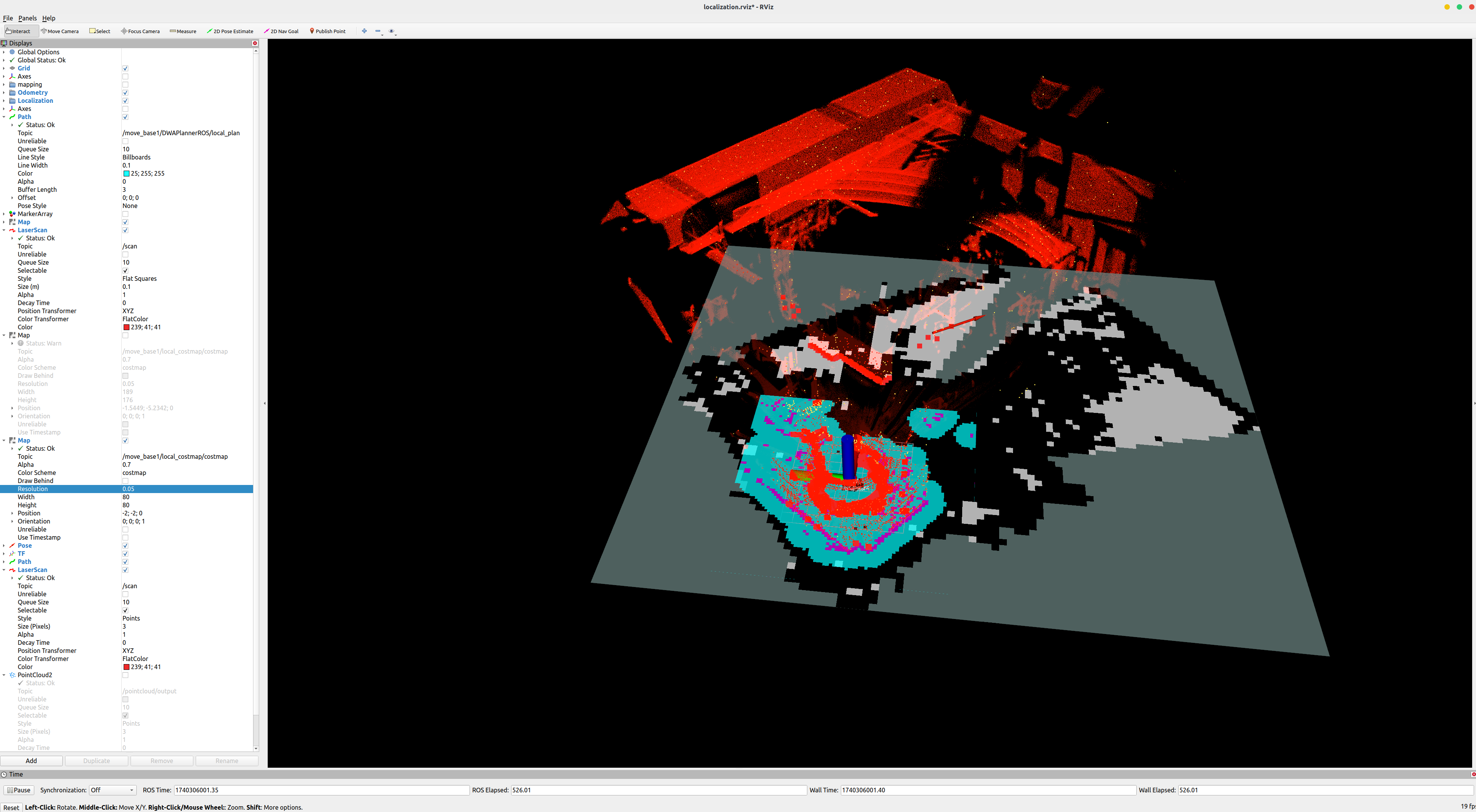
Task: Enable the PointCloud2 display checkbox
Action: [x=126, y=675]
